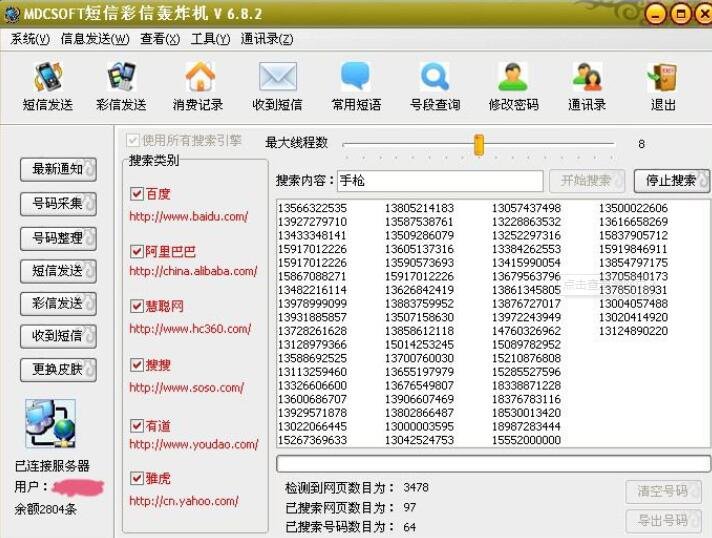The image size is (712, 538).
Task: Open the 短信发送 toolbar icon
Action: point(48,76)
